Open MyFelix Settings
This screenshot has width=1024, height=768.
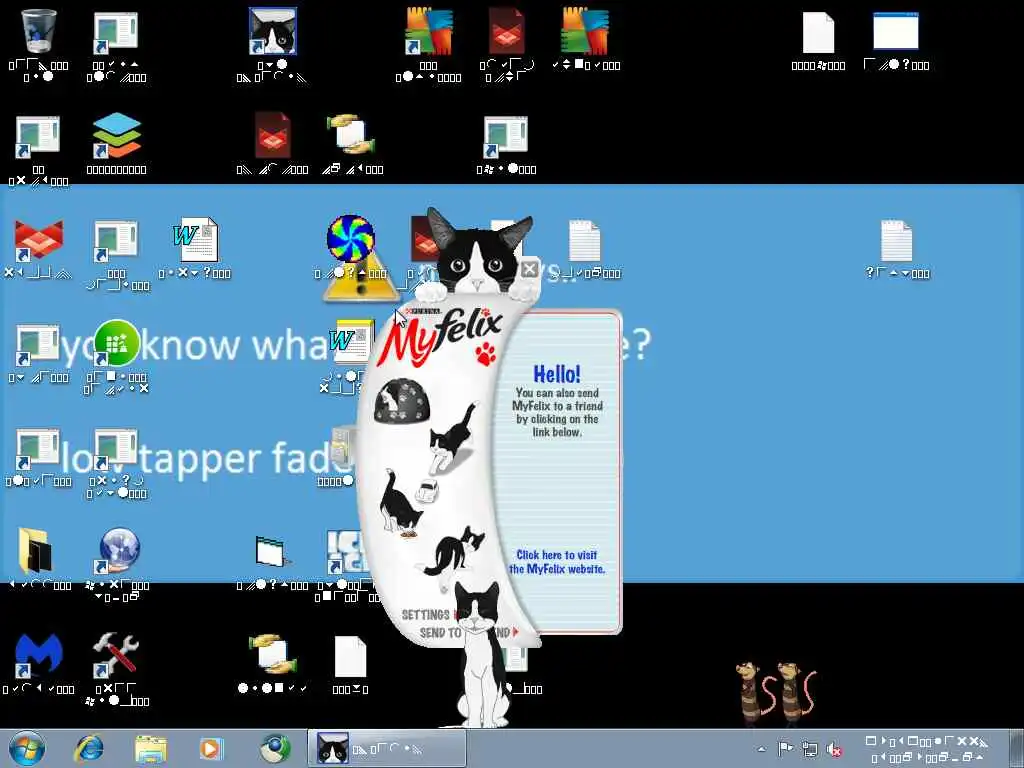click(x=425, y=615)
